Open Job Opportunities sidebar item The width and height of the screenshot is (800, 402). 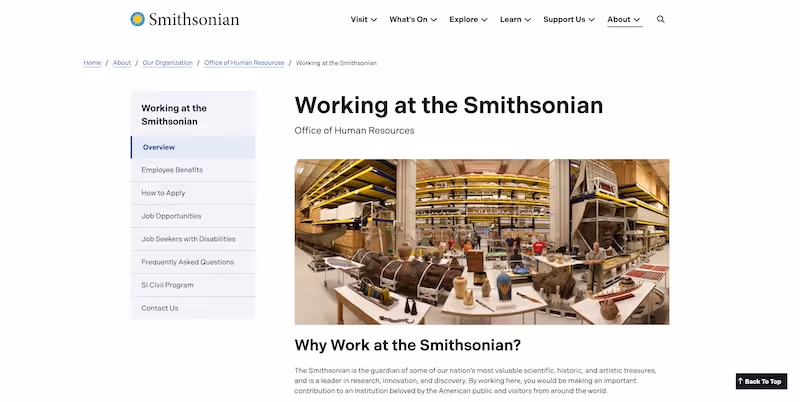[x=193, y=216]
